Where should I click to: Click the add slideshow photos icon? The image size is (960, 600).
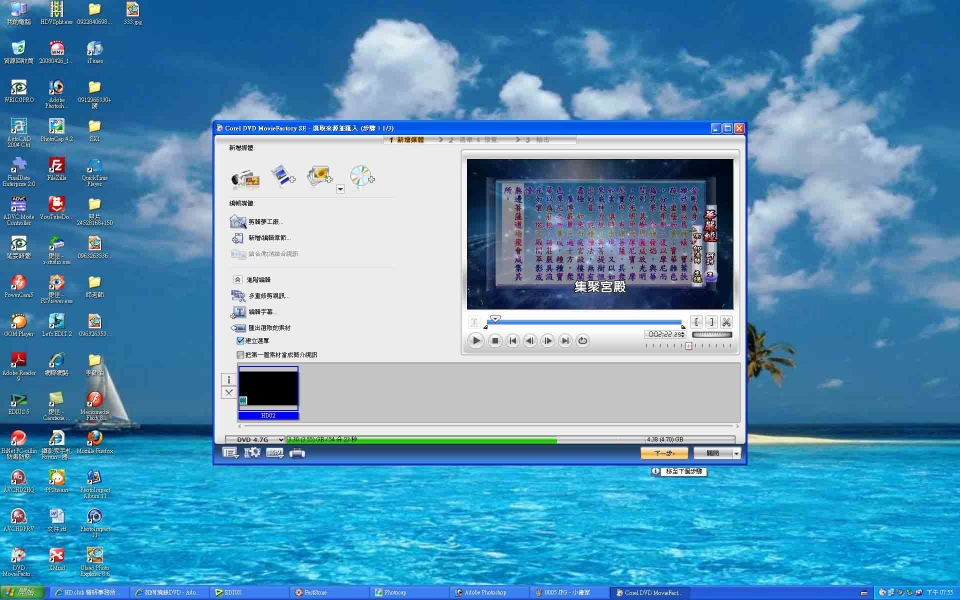pos(319,177)
